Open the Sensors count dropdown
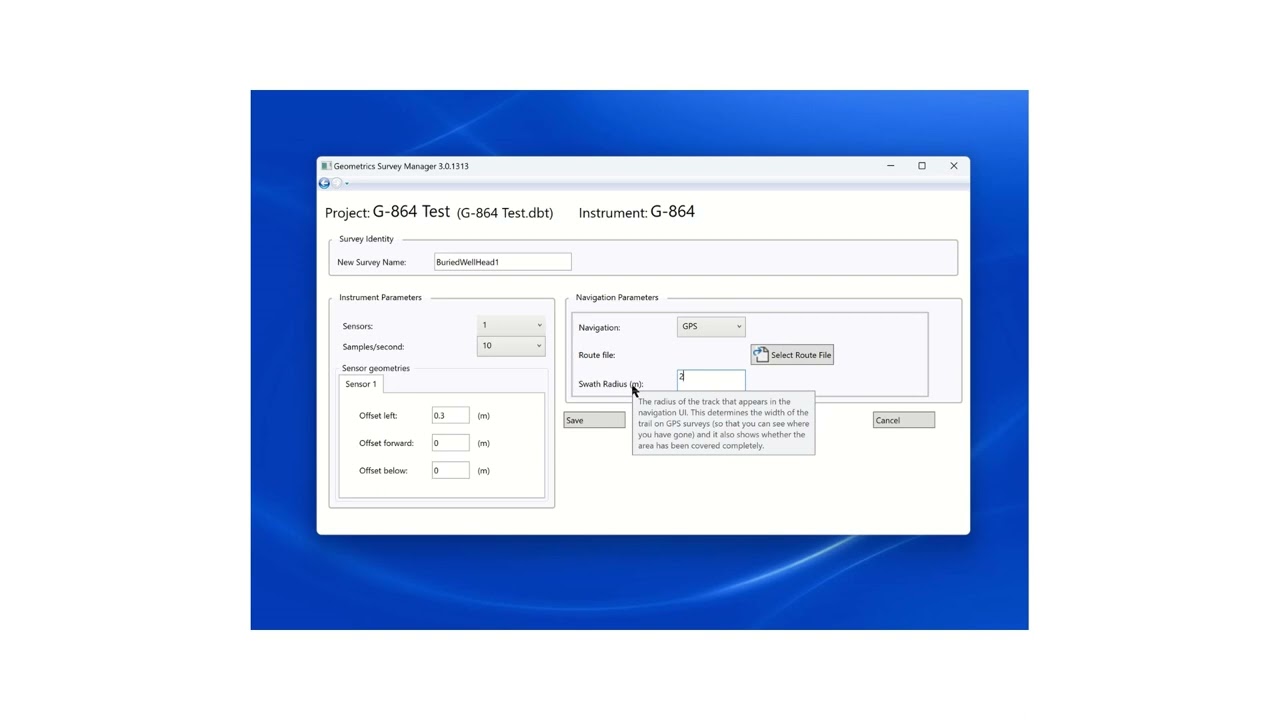This screenshot has height=720, width=1280. [x=511, y=325]
